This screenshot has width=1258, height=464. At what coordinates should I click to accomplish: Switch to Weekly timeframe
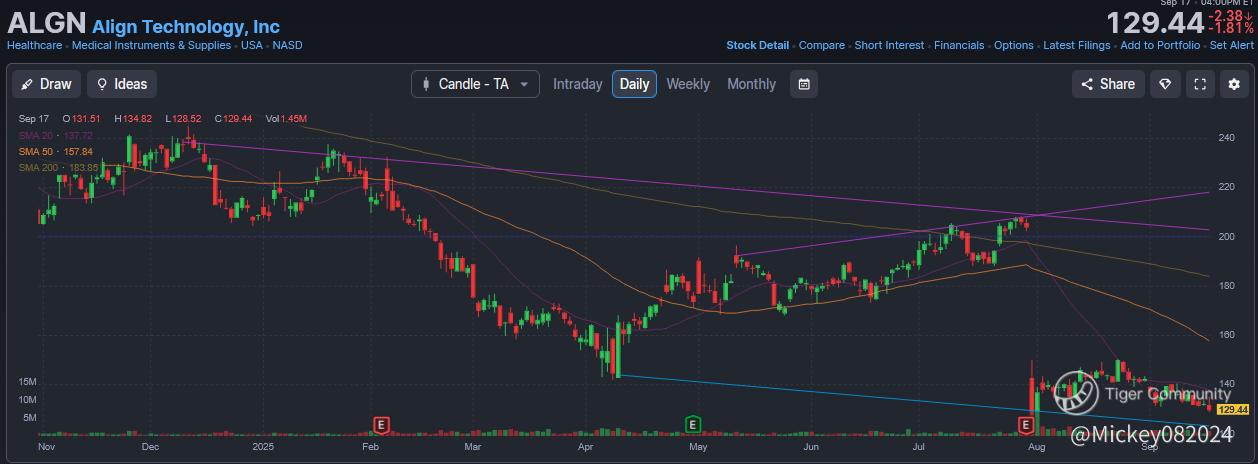(x=688, y=84)
